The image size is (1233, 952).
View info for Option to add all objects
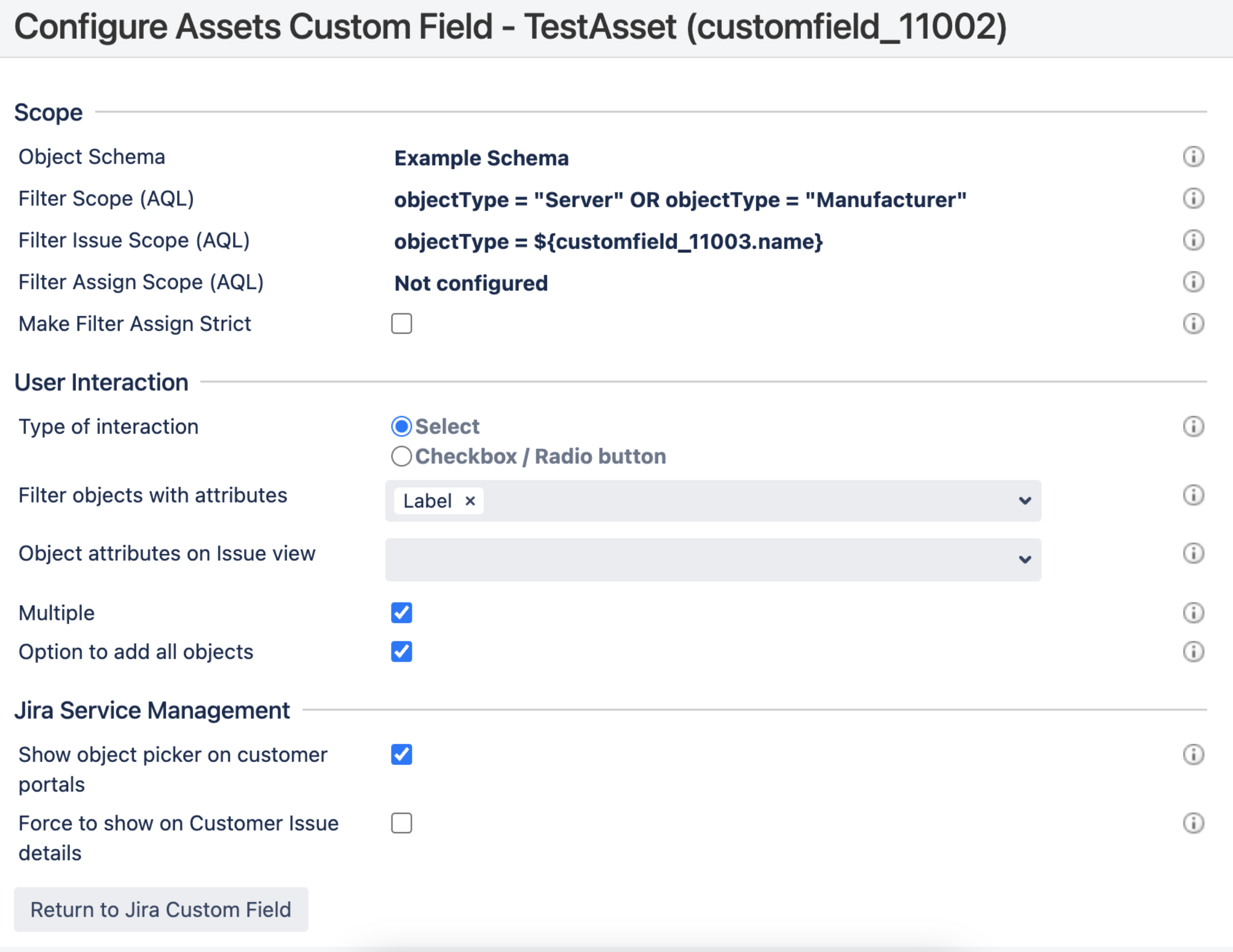(x=1193, y=652)
